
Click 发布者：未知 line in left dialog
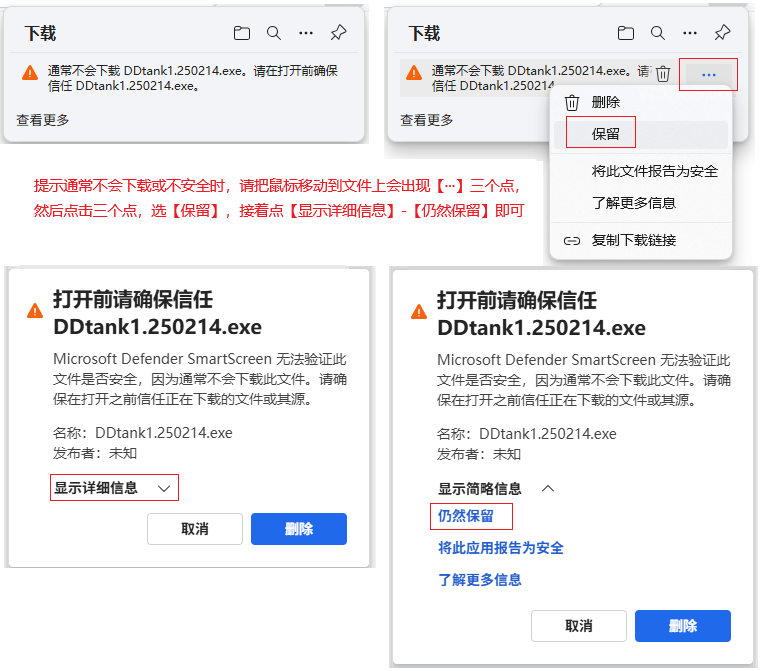click(94, 453)
